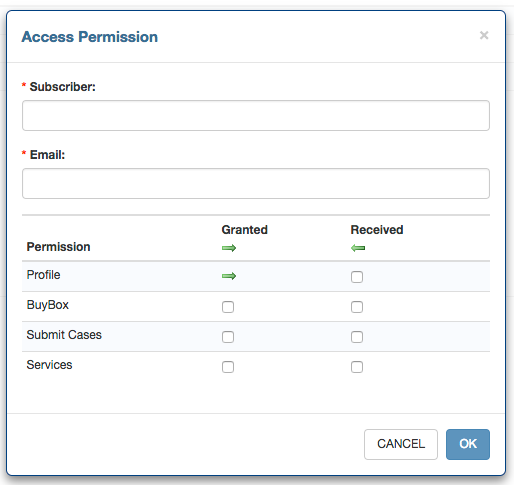Dismiss dialog using CANCEL button

[x=401, y=444]
